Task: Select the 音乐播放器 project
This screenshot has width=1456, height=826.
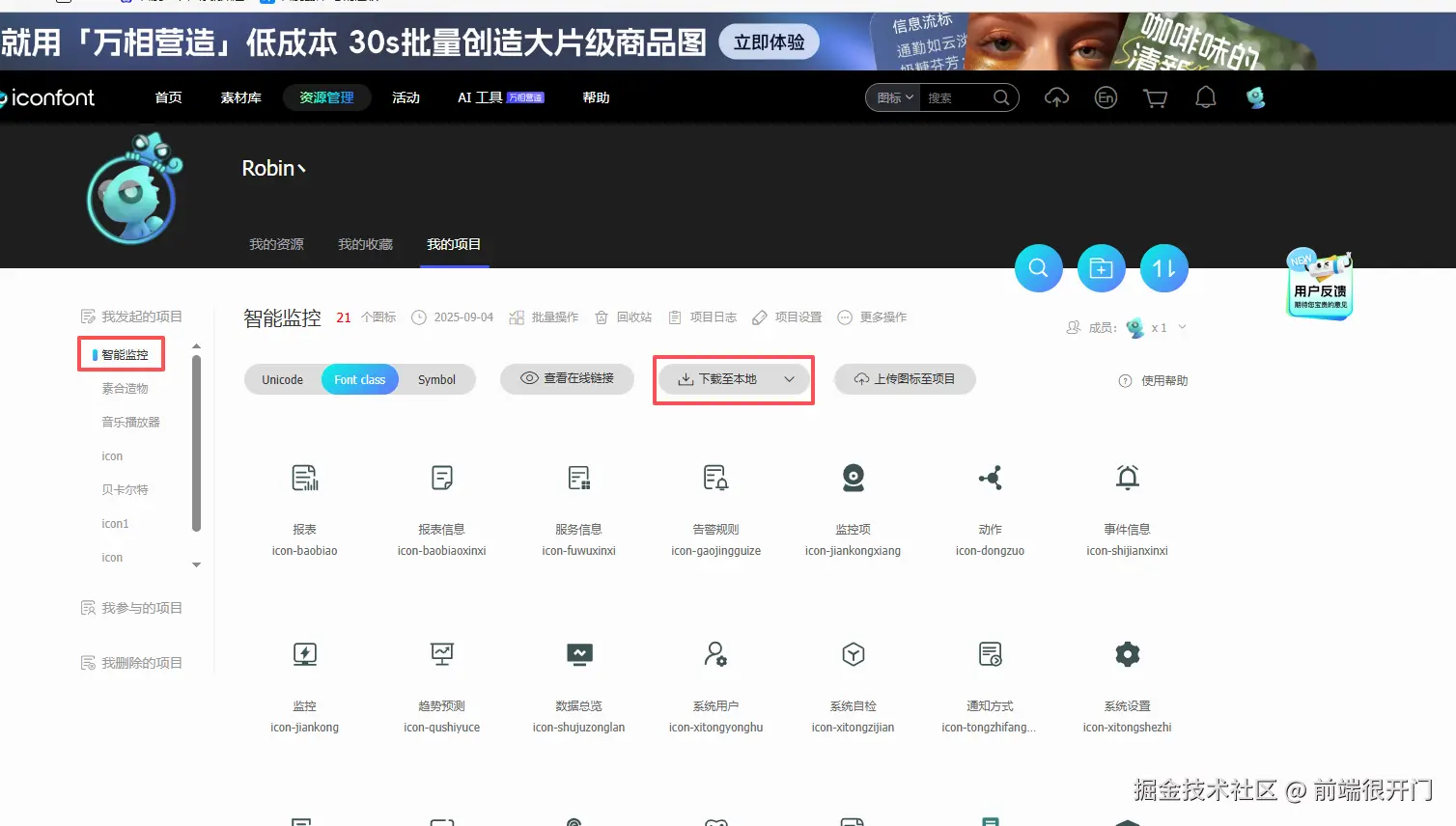Action: (131, 423)
